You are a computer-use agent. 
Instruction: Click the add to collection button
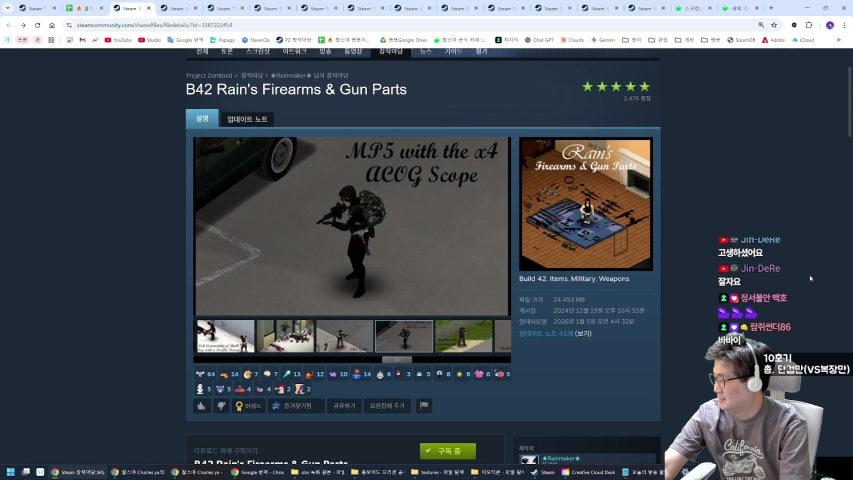point(387,405)
